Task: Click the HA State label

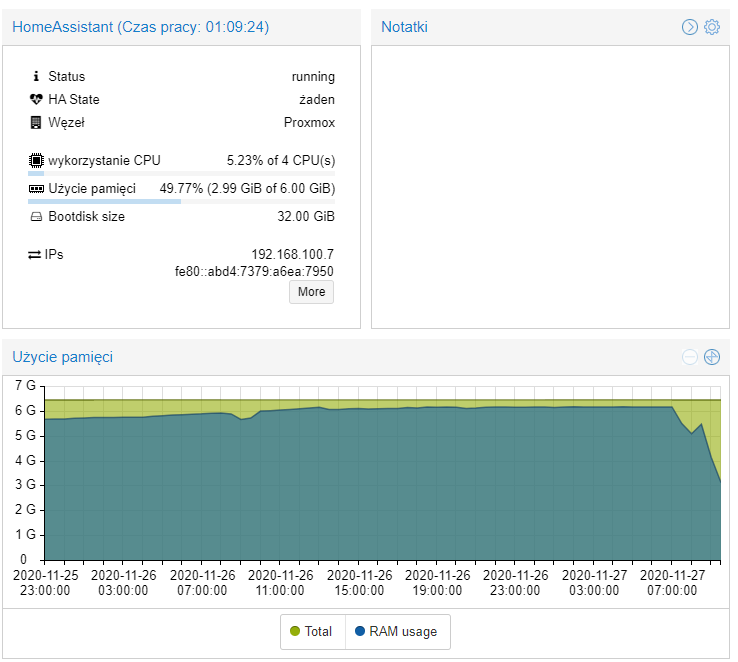Action: (x=74, y=99)
